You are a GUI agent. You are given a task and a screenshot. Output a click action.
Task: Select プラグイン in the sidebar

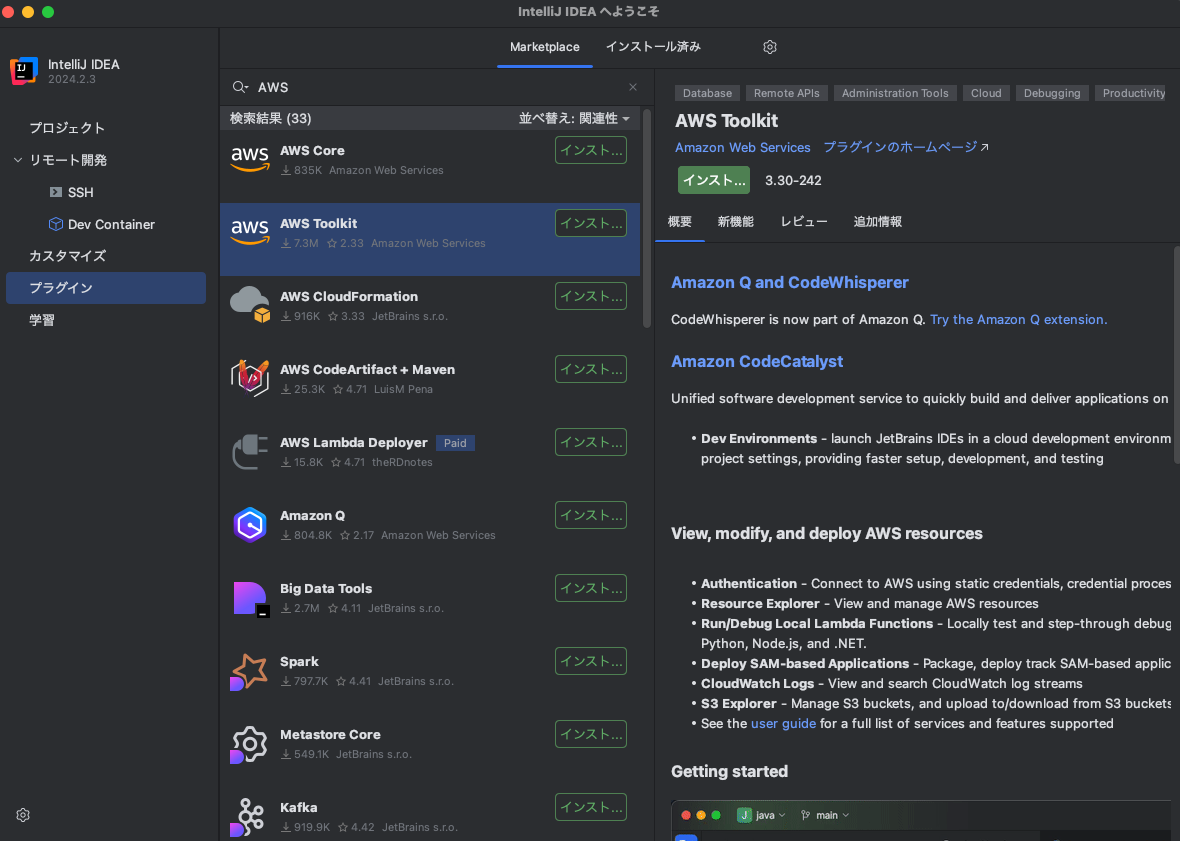tap(106, 288)
